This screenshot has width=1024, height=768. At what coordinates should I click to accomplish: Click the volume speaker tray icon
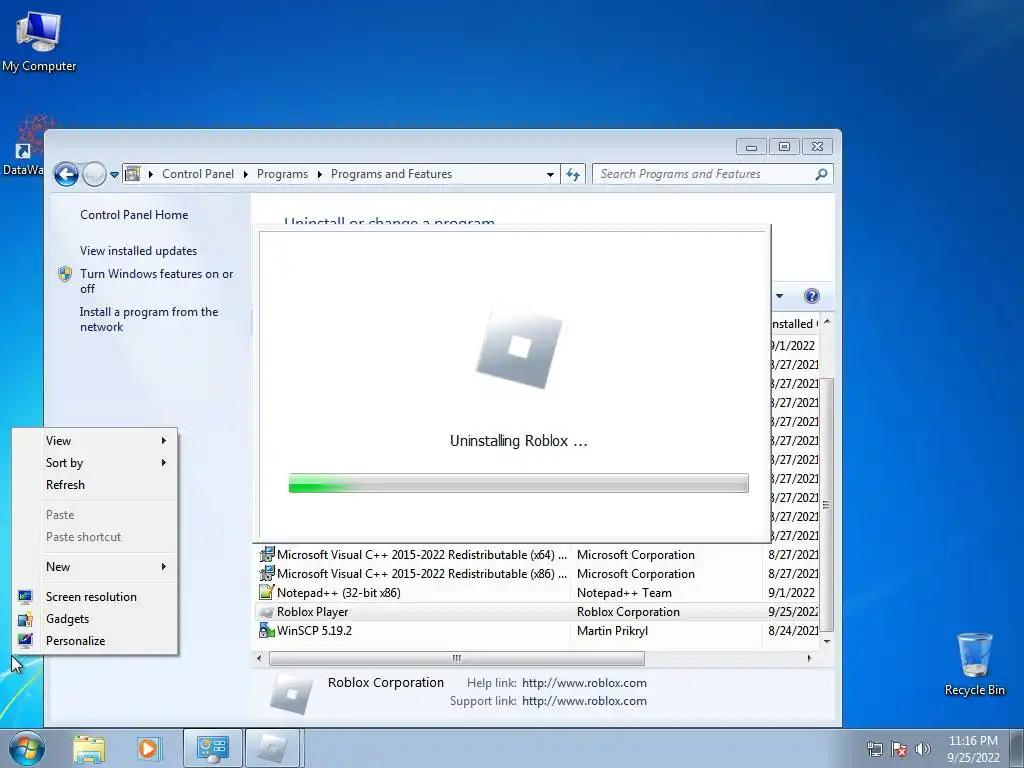click(922, 749)
